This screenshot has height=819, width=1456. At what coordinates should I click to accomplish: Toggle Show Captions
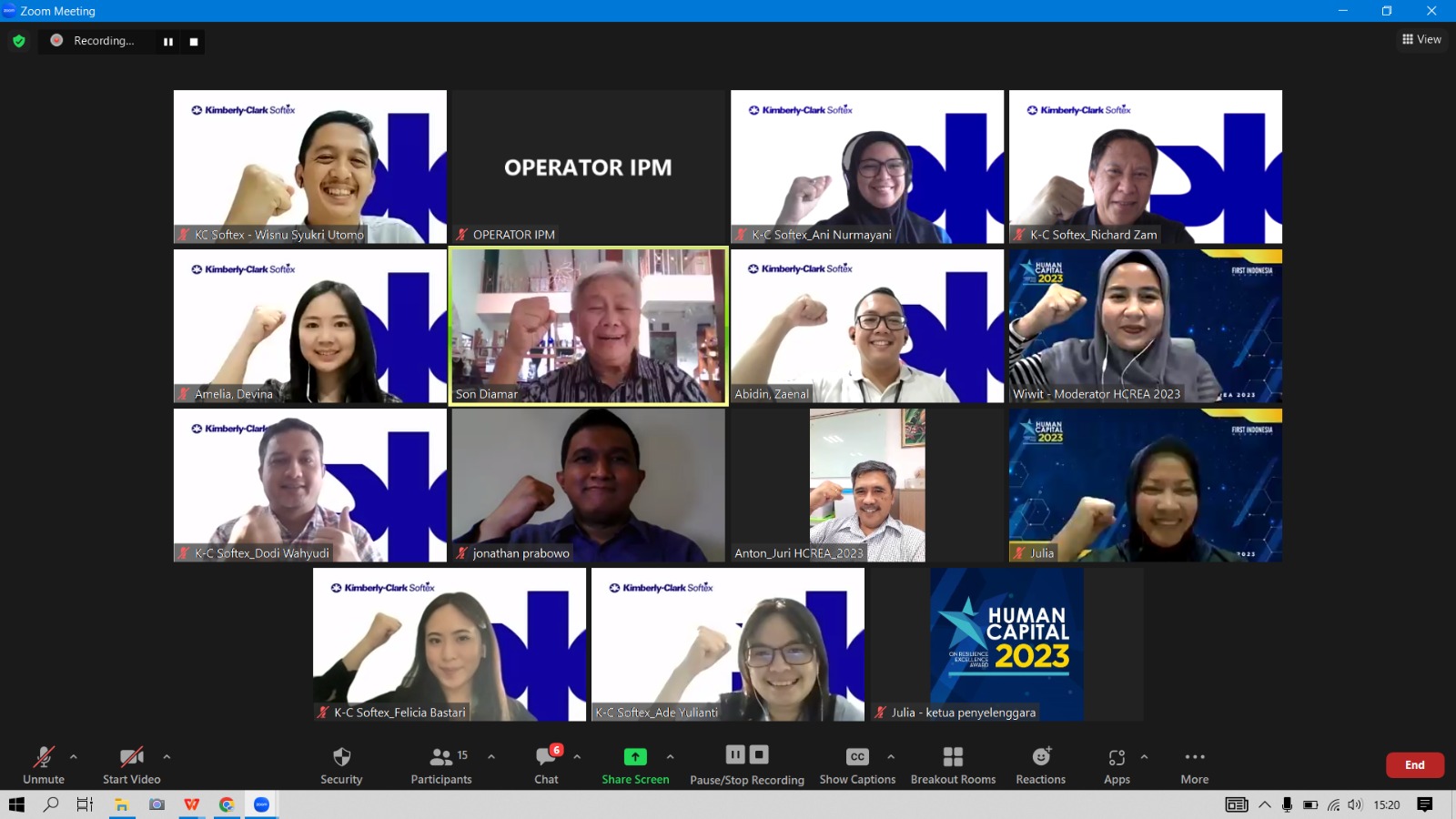857,757
